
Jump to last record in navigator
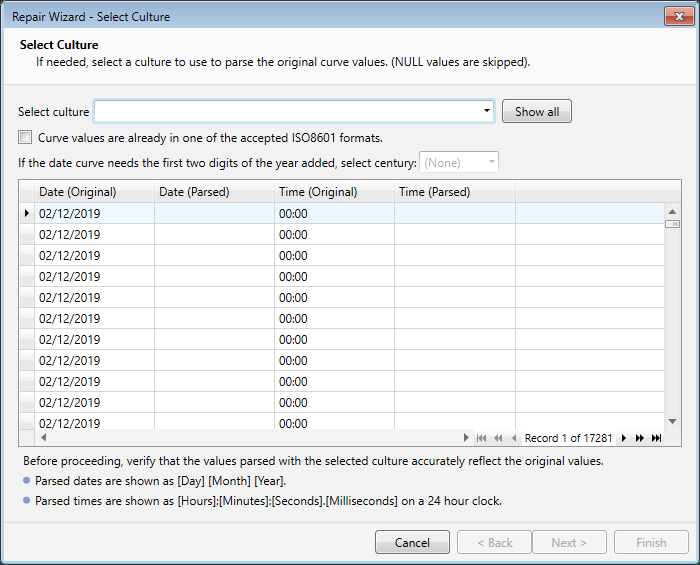point(657,438)
